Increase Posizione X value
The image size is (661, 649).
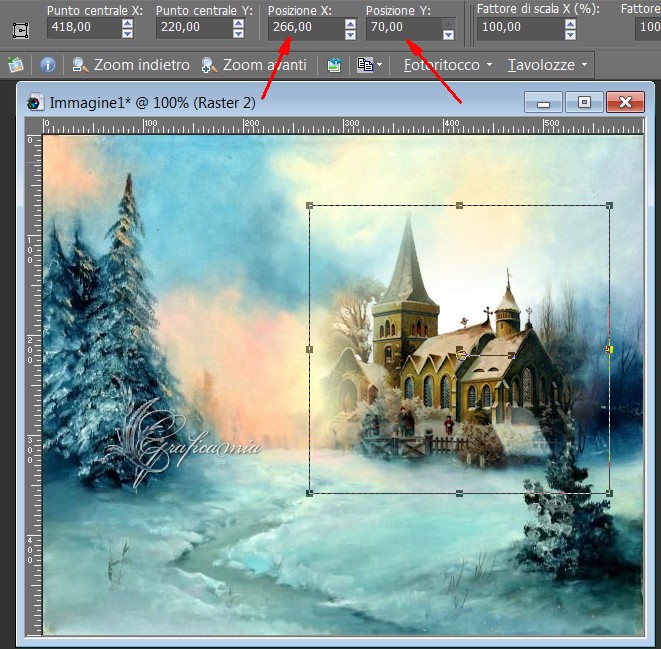(350, 24)
